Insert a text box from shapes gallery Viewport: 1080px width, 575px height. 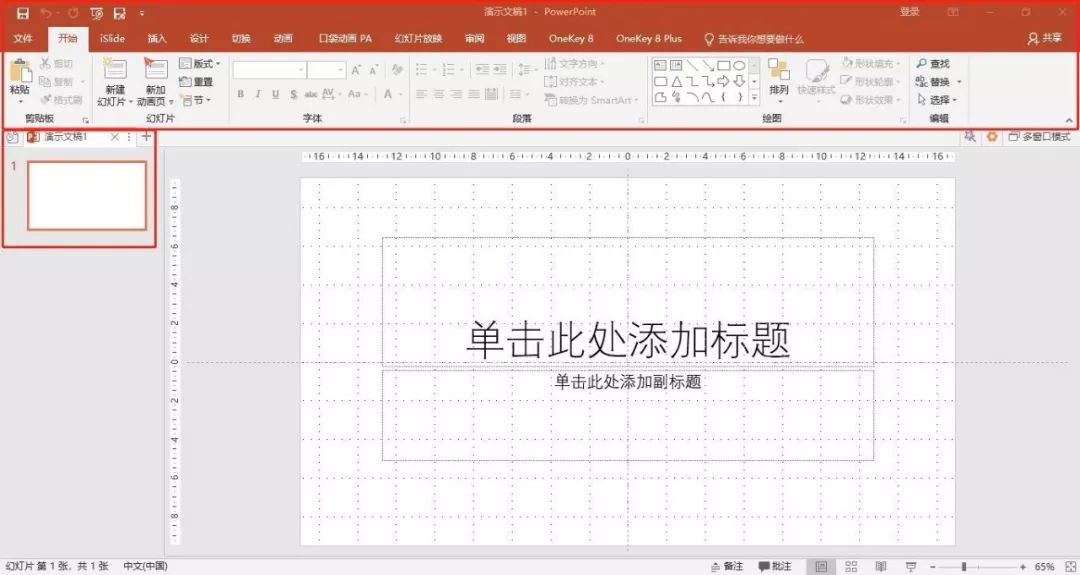[660, 65]
